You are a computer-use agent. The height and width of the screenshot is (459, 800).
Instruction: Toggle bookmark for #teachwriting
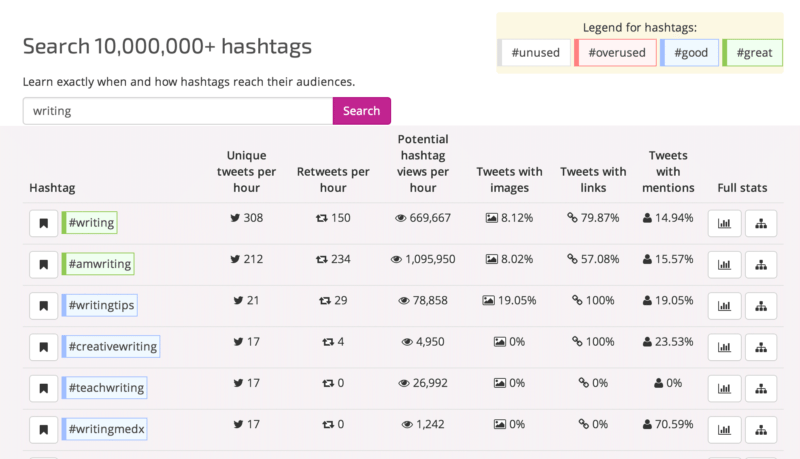pyautogui.click(x=43, y=388)
